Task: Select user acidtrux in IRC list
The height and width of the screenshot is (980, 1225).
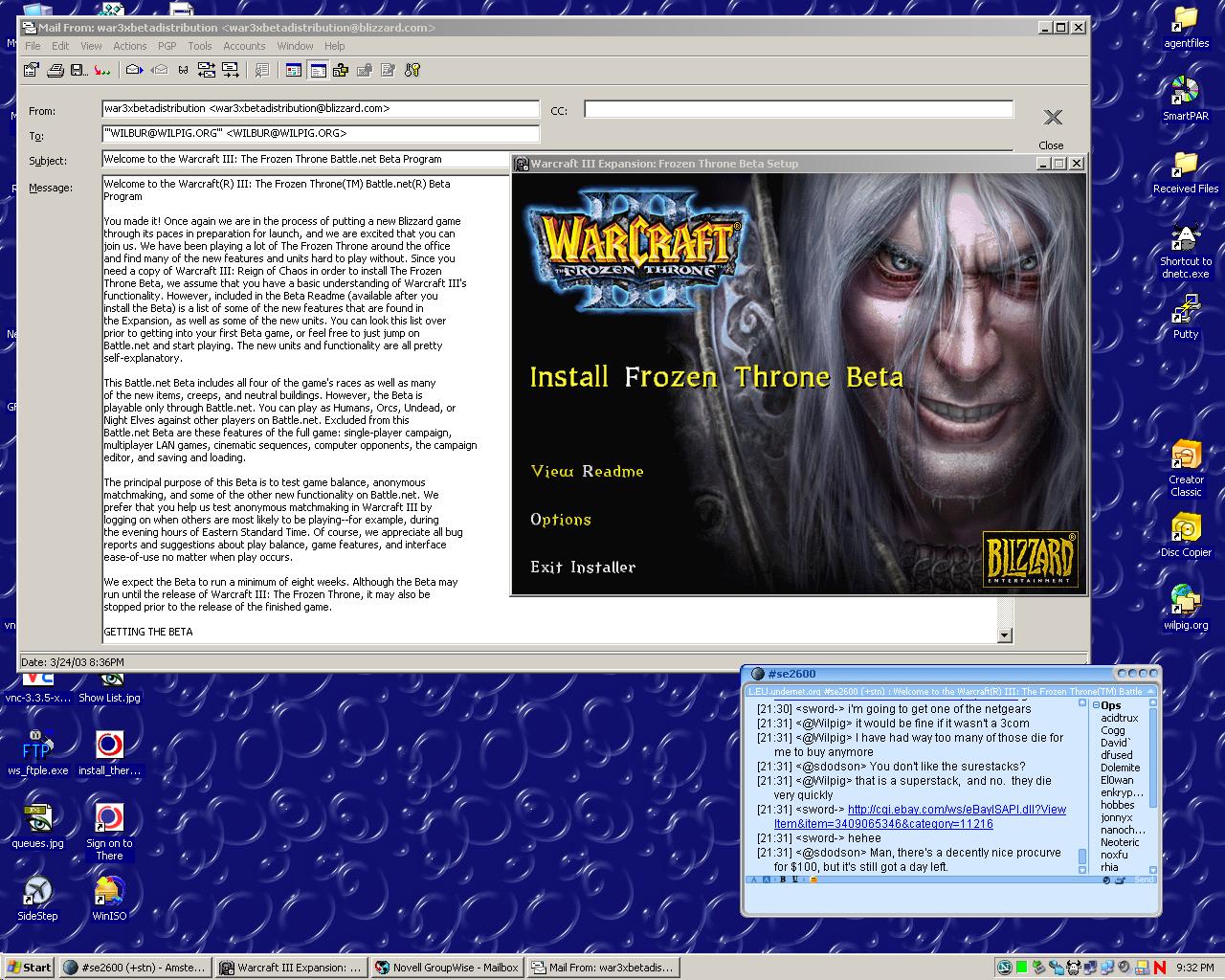Action: [x=1119, y=718]
